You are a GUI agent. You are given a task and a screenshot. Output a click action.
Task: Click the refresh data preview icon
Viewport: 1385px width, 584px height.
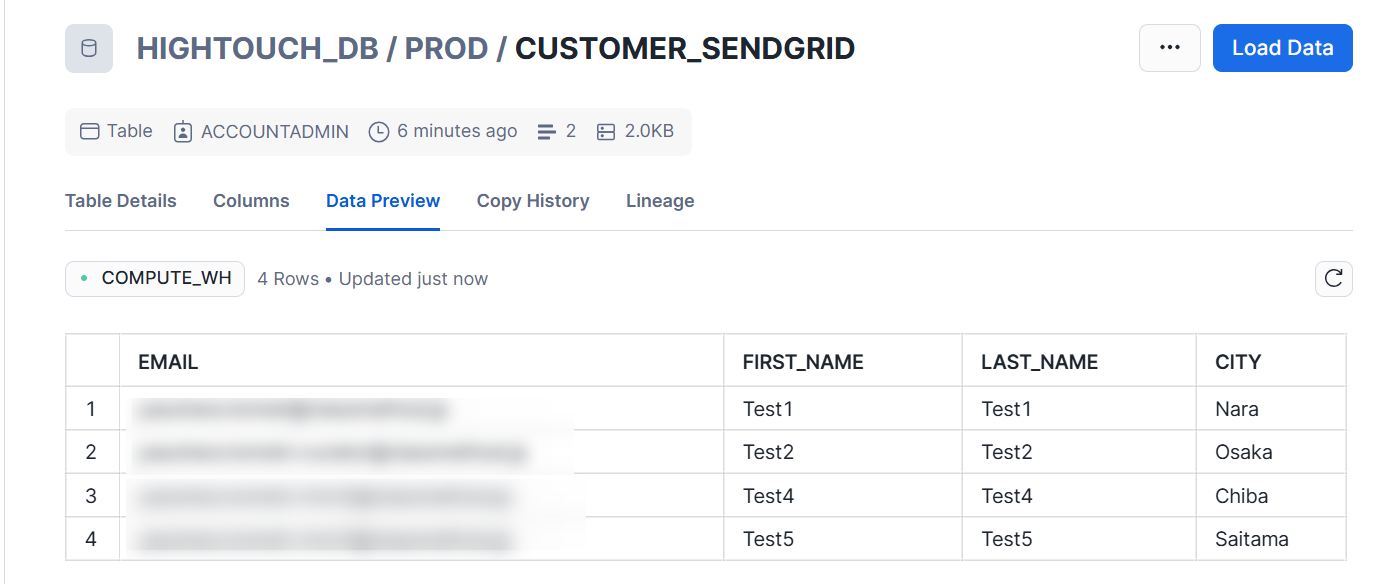1333,279
